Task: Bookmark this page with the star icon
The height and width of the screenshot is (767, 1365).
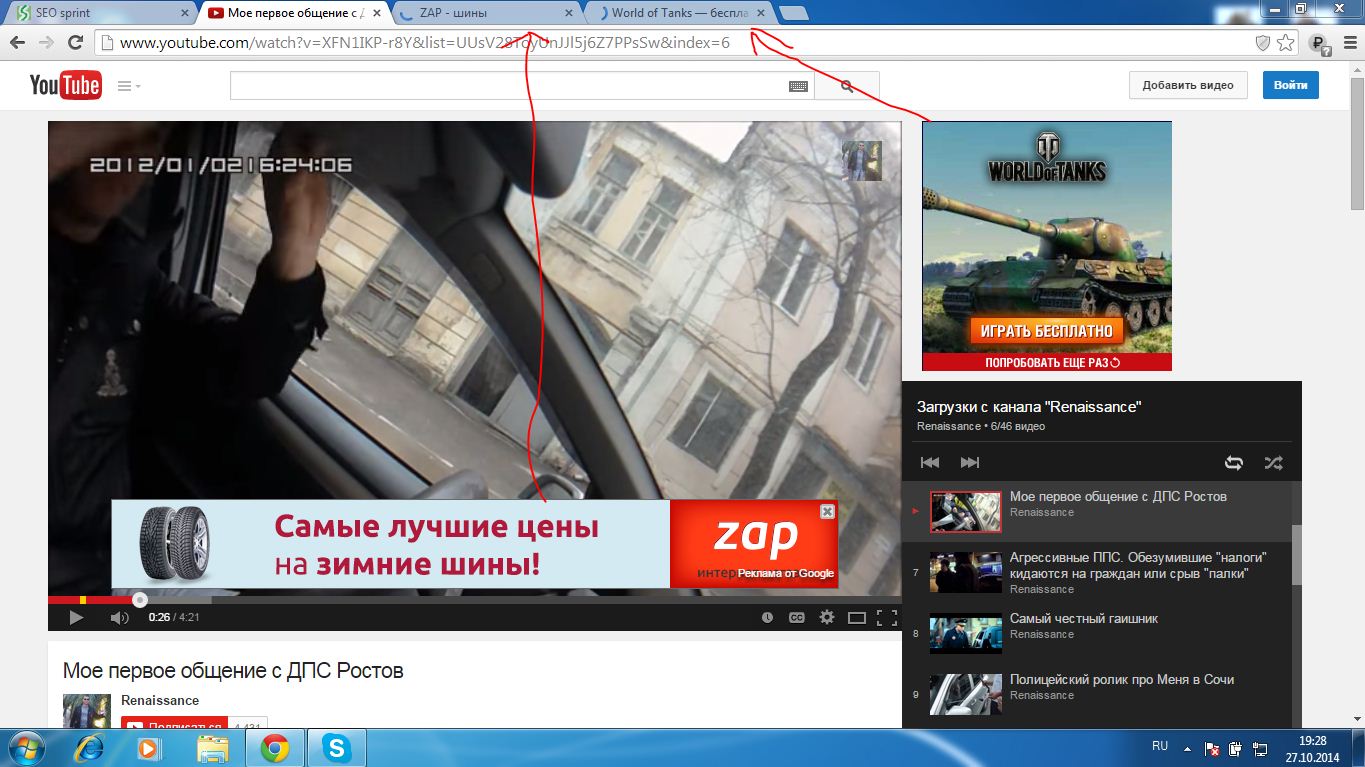Action: point(1285,43)
